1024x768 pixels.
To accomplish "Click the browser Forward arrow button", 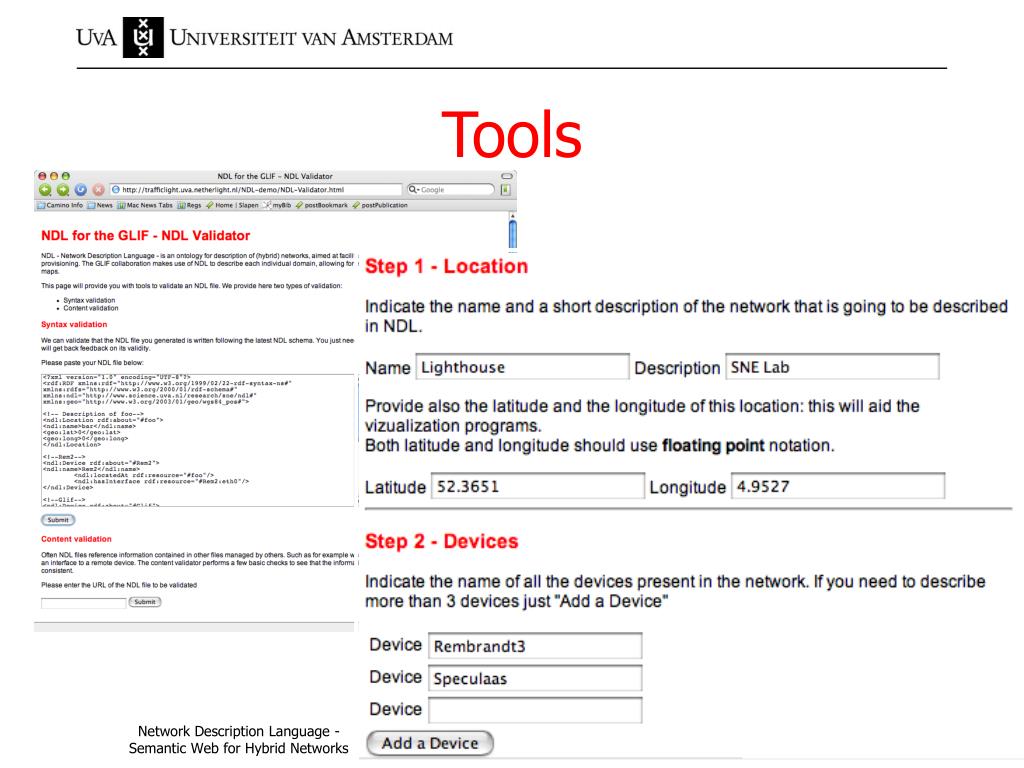I will coord(63,190).
